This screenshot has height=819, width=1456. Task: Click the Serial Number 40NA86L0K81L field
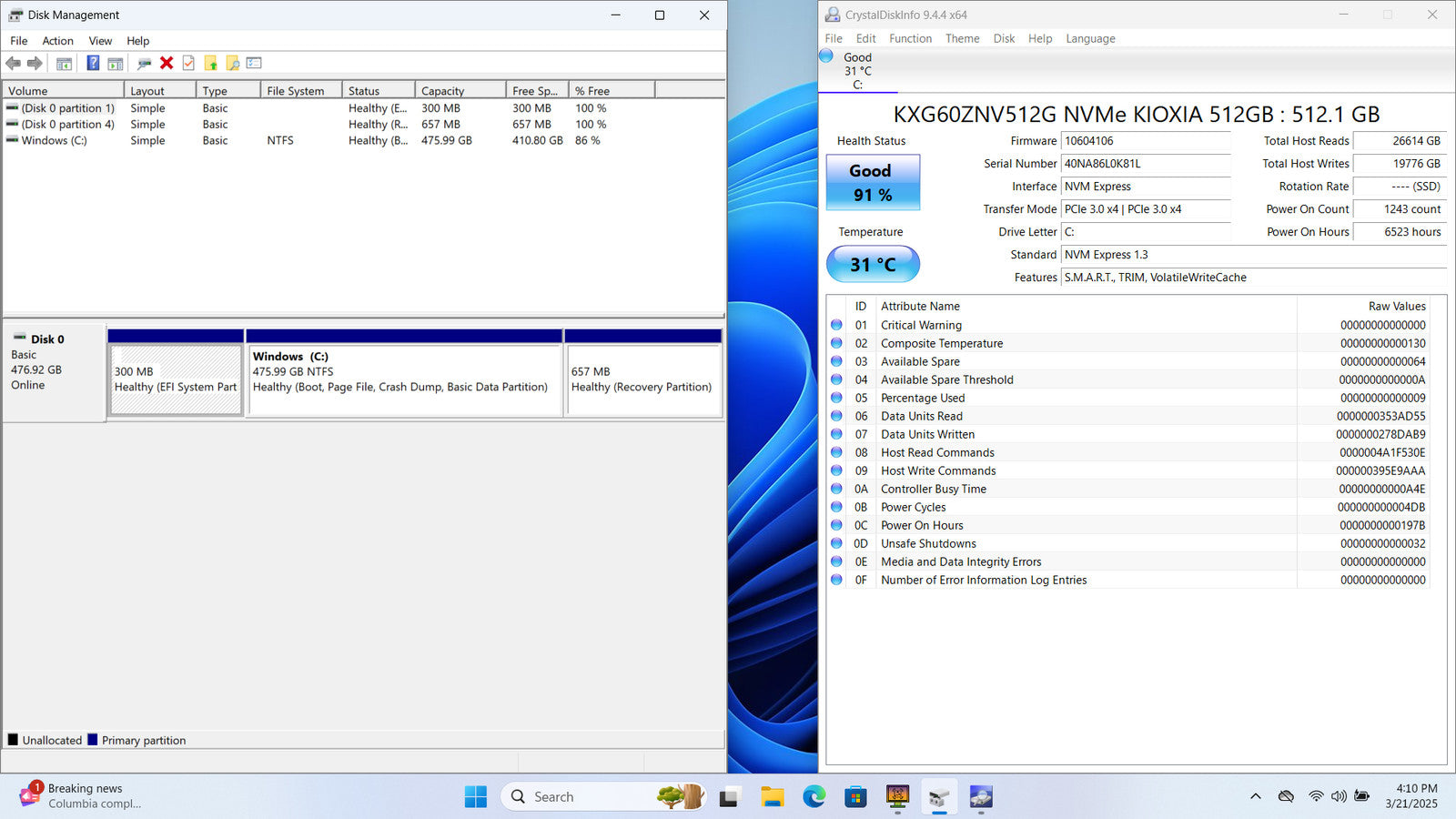(x=1146, y=164)
